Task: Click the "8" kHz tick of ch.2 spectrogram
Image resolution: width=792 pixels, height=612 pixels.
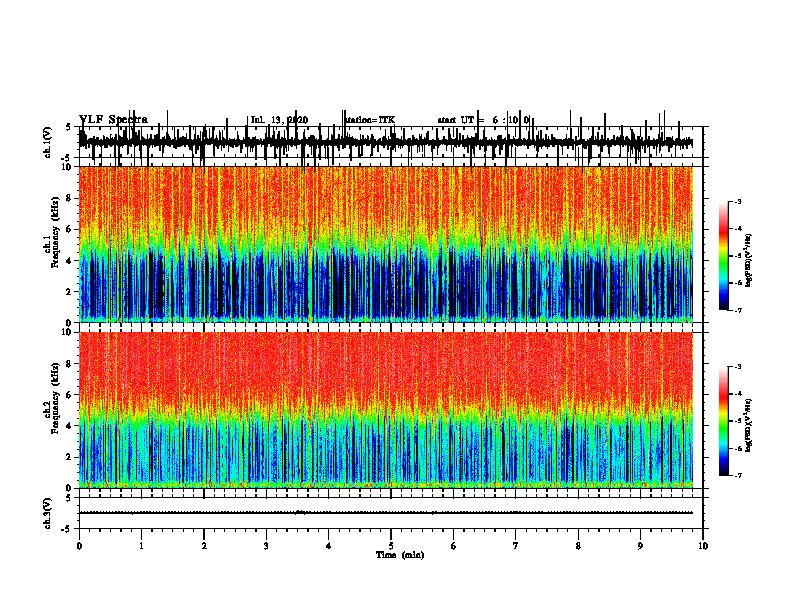Action: pyautogui.click(x=70, y=364)
